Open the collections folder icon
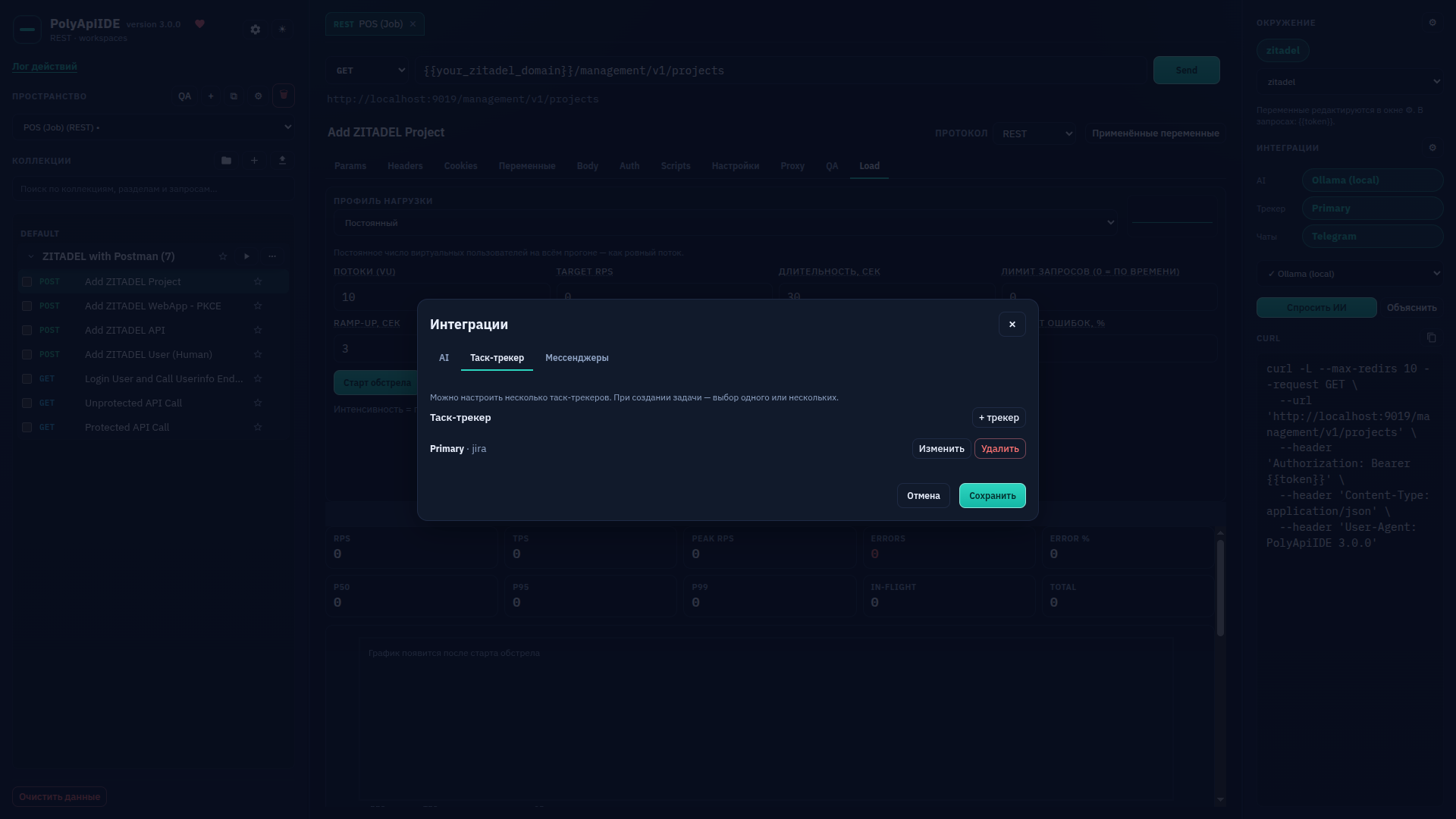The image size is (1456, 819). tap(226, 161)
